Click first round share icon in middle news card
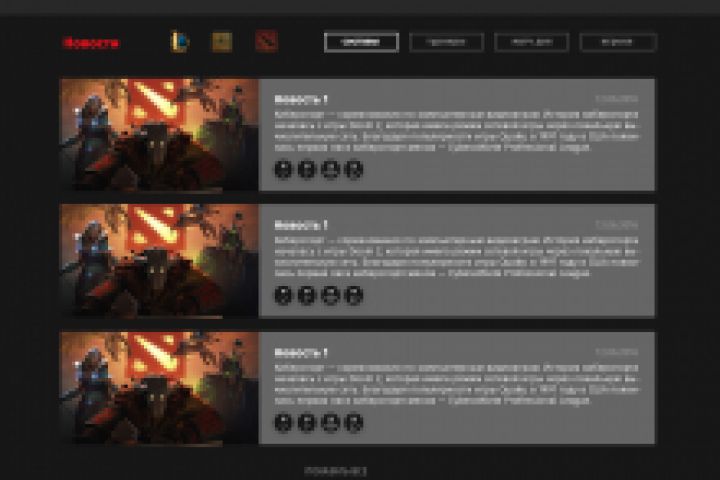The width and height of the screenshot is (720, 480). 283,295
